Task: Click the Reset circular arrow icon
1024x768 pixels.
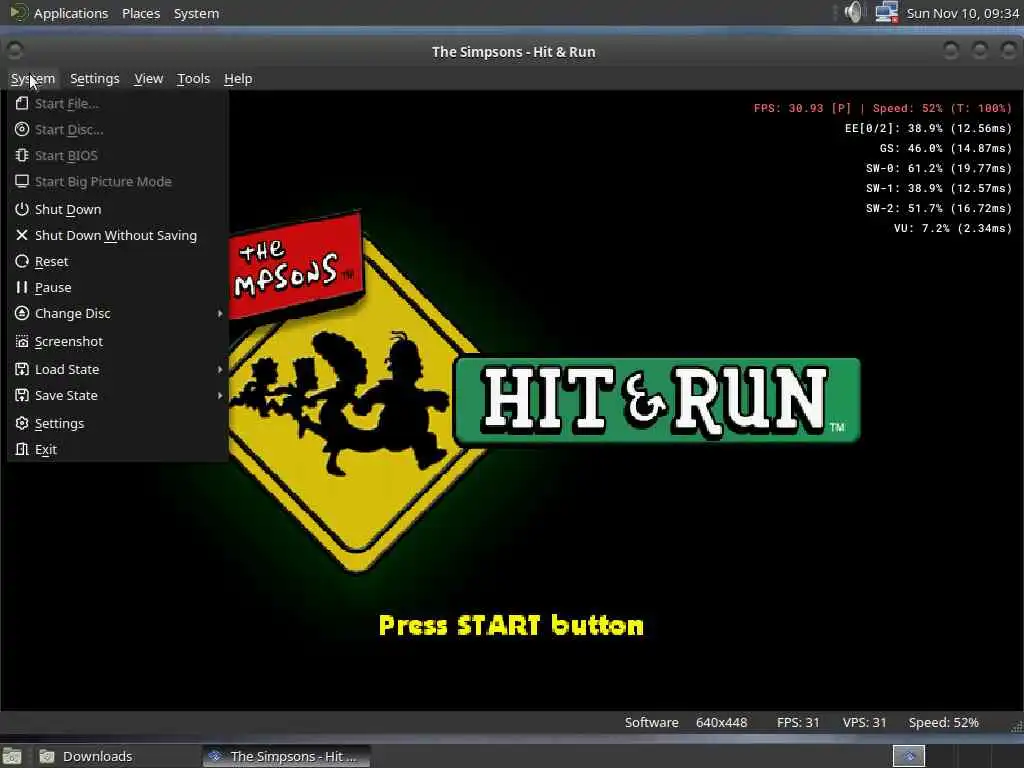Action: point(22,261)
